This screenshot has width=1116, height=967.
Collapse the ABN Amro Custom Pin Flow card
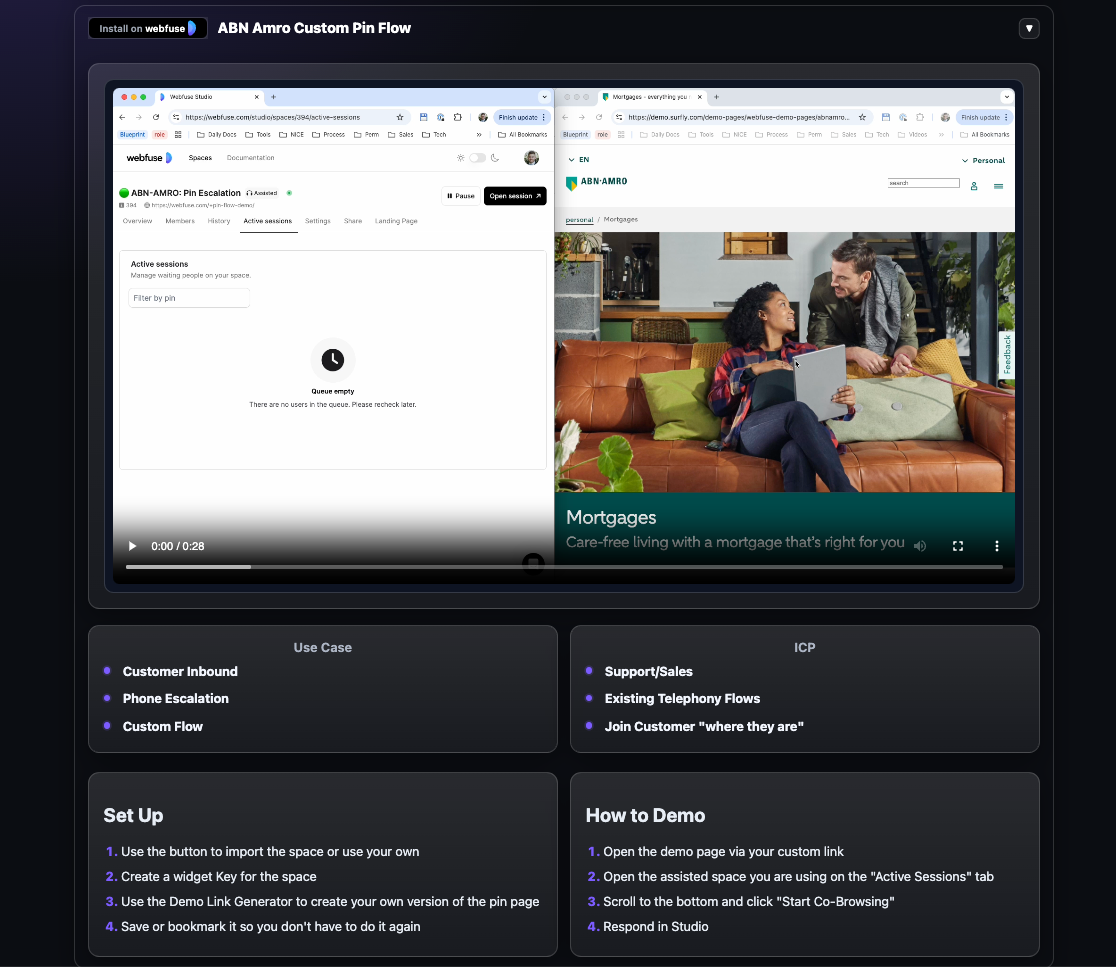(1028, 28)
